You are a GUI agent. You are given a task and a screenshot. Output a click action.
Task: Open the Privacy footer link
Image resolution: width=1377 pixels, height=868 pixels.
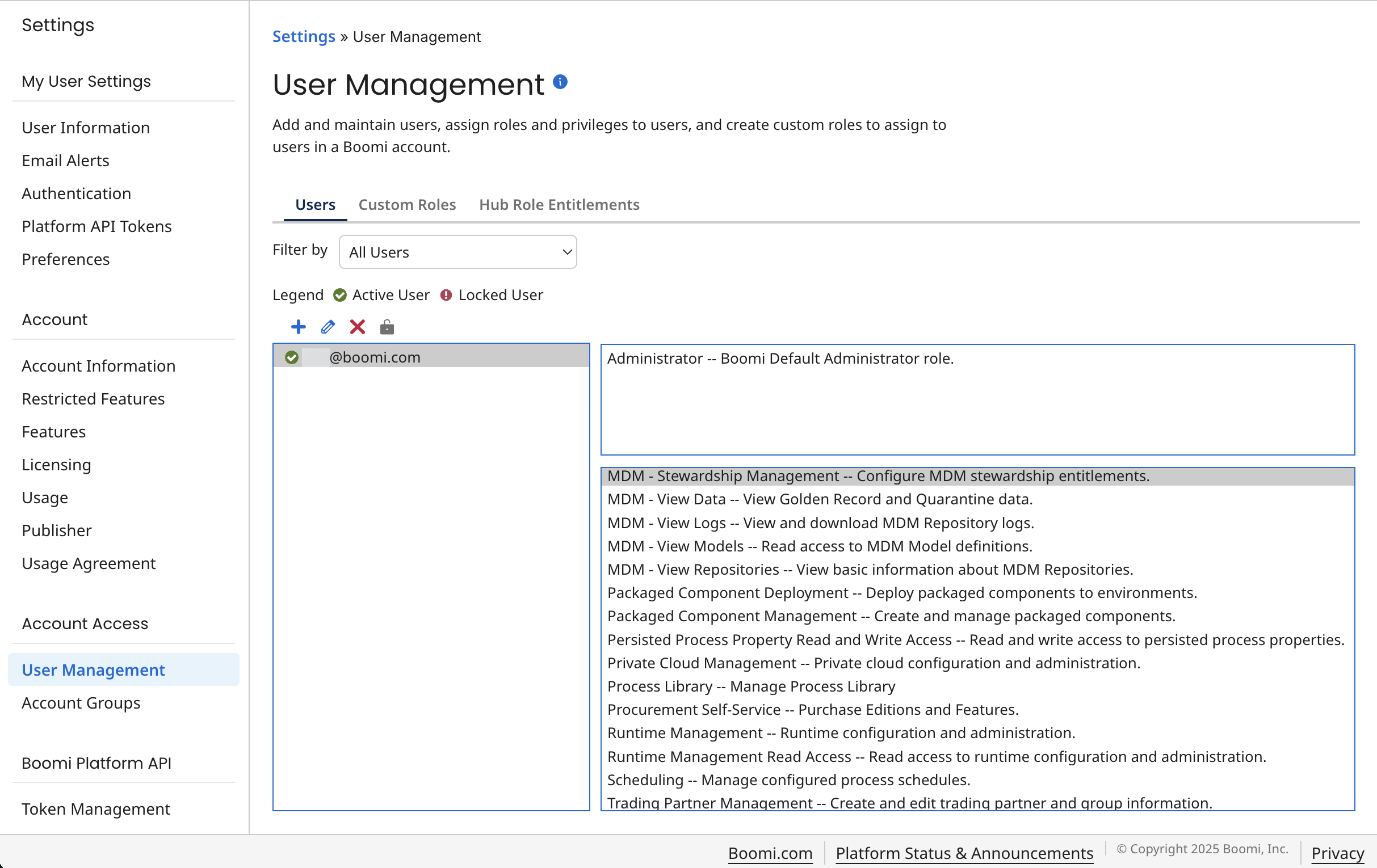(x=1337, y=853)
